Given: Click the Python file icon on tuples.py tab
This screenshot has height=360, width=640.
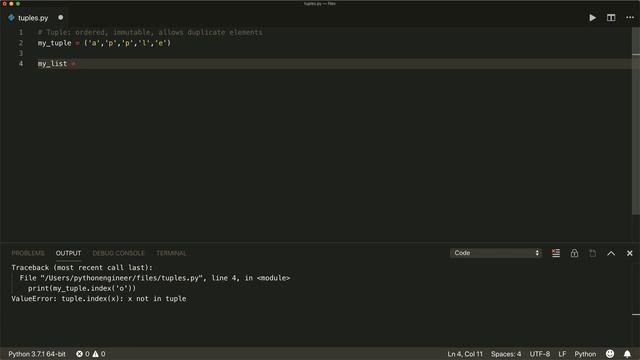Looking at the screenshot, I should click(11, 18).
